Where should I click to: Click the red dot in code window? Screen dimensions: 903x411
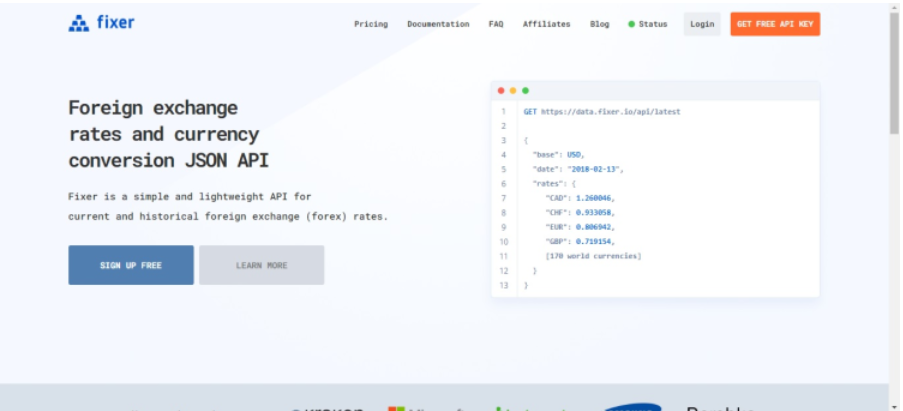[x=501, y=90]
